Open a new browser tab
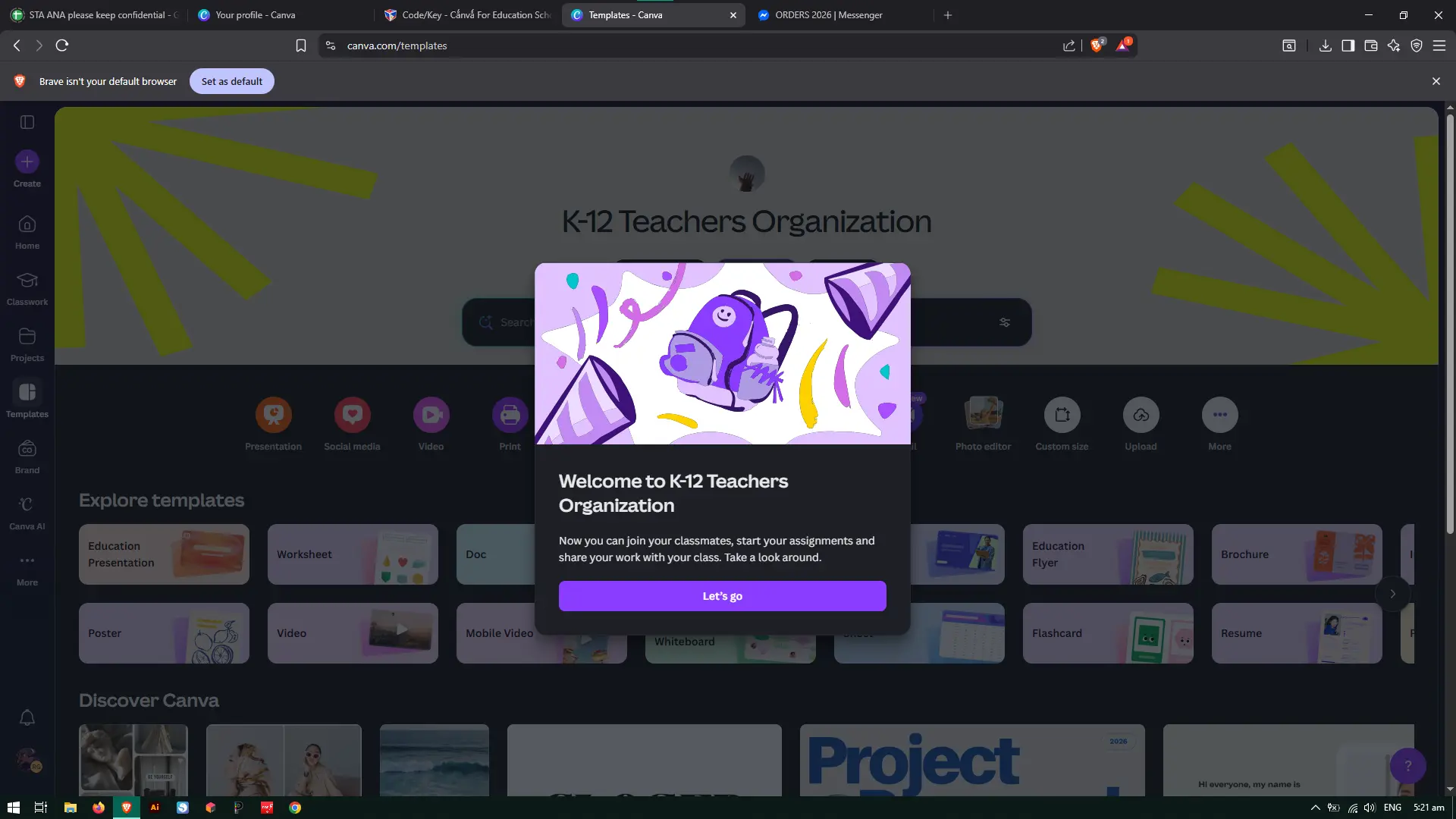The height and width of the screenshot is (819, 1456). point(948,15)
